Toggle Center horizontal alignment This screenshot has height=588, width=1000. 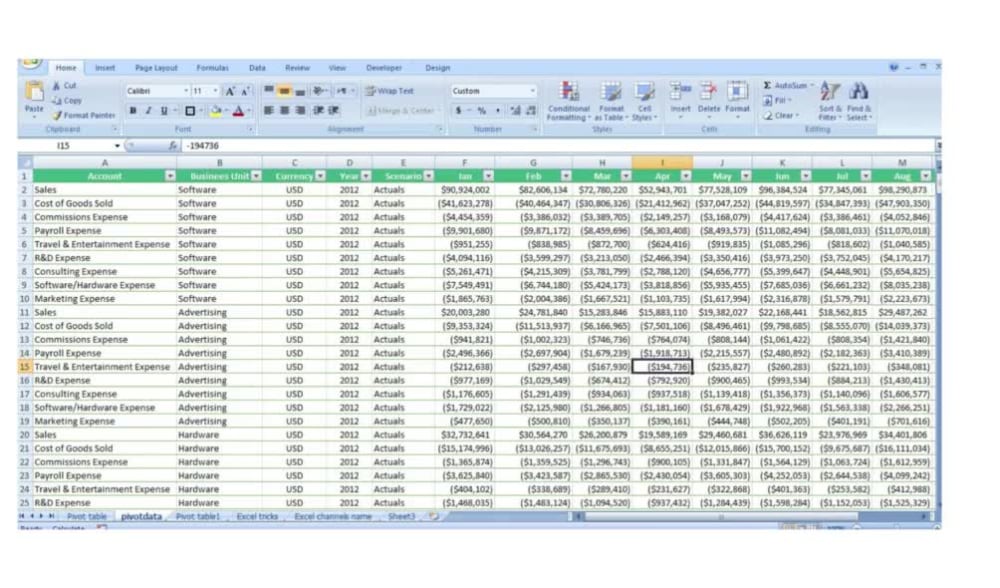click(284, 111)
